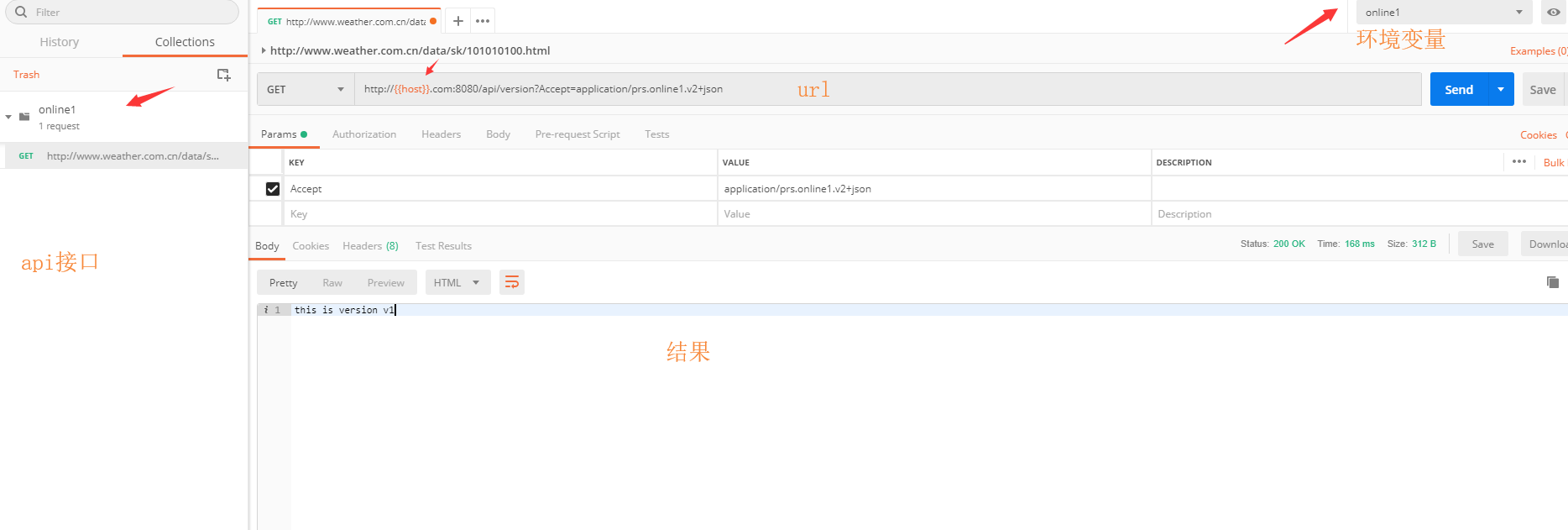Select the open GET request tab
This screenshot has height=530, width=1568.
(x=348, y=22)
